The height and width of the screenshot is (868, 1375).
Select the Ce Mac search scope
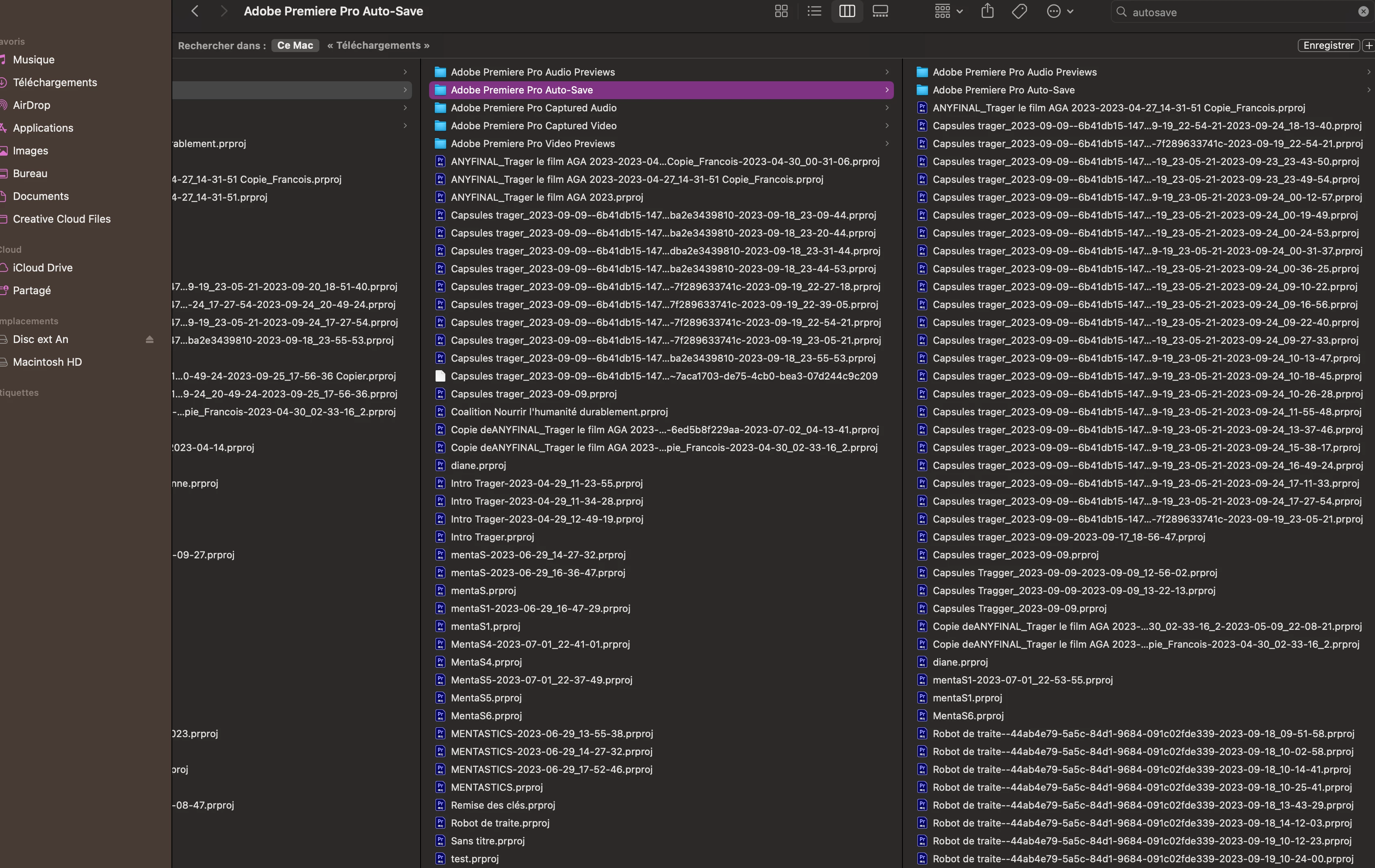pyautogui.click(x=295, y=46)
